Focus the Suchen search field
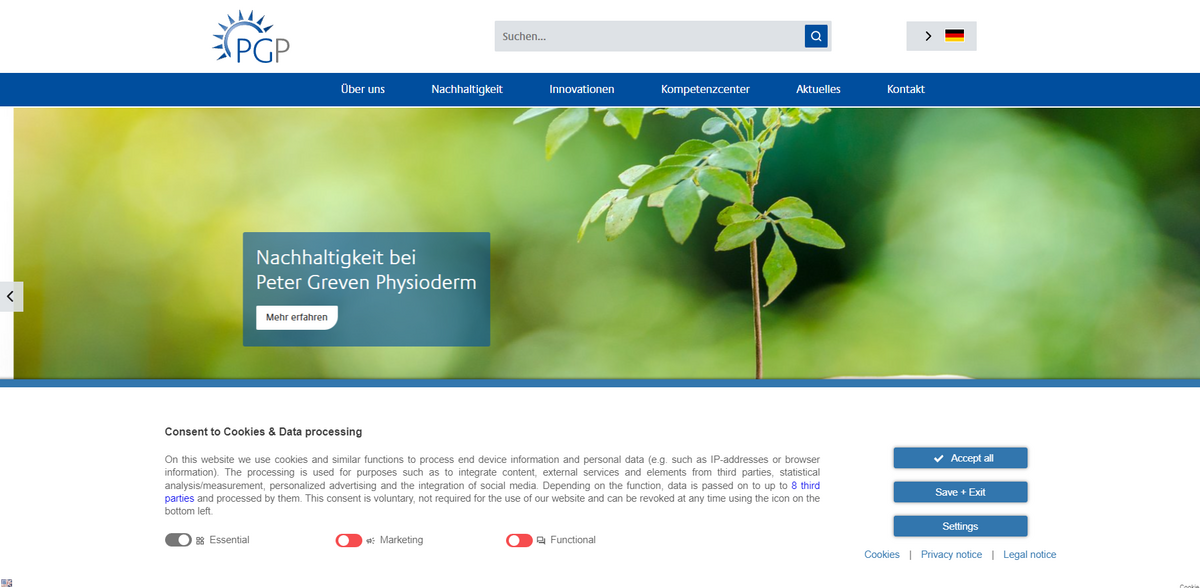The image size is (1200, 588). (650, 36)
